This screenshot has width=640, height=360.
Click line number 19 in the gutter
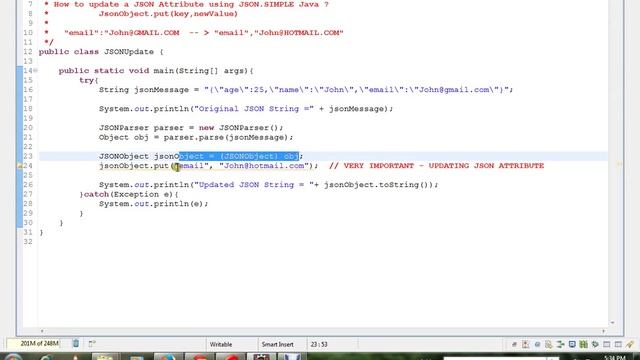[28, 118]
